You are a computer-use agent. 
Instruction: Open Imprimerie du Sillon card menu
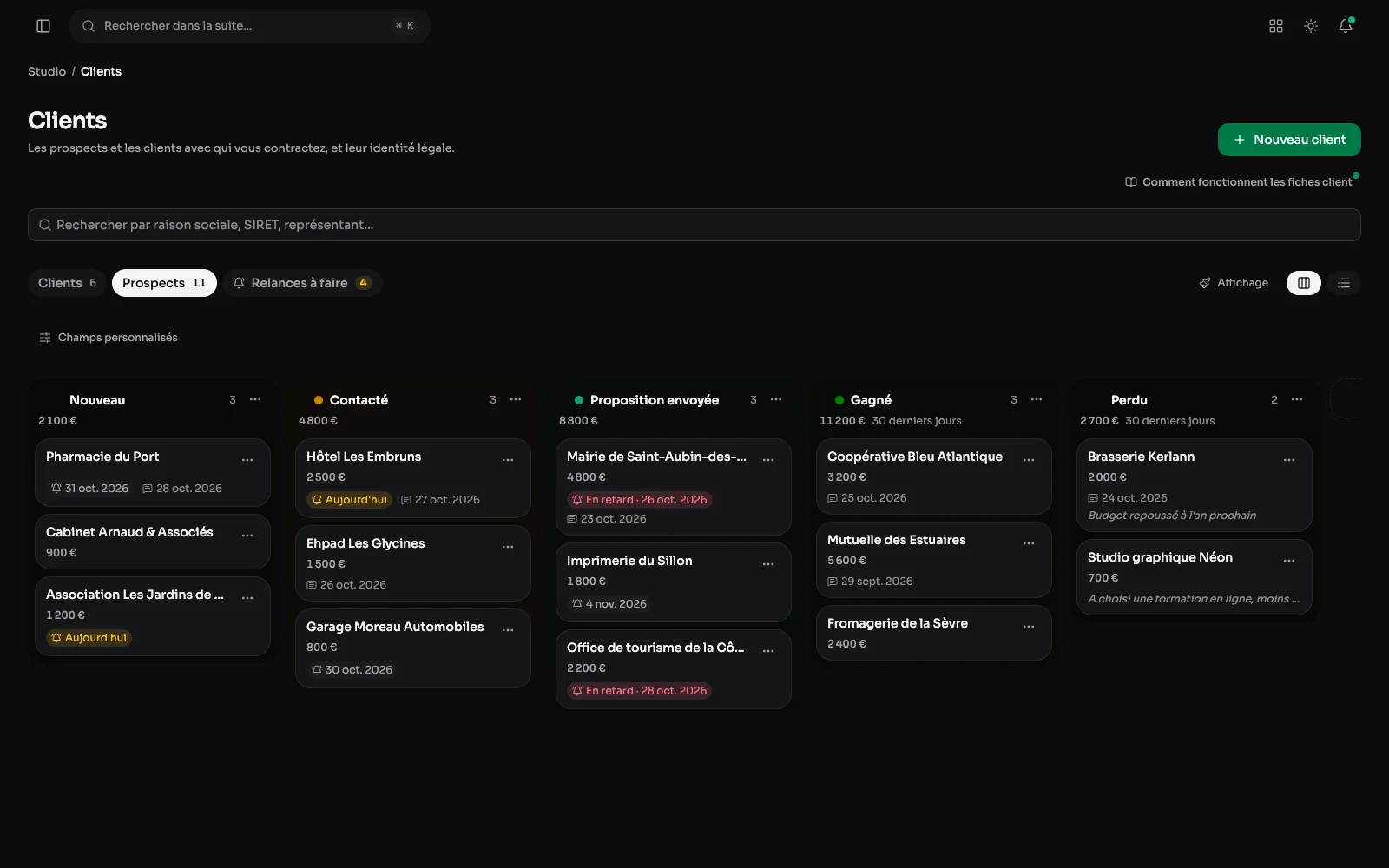[768, 564]
